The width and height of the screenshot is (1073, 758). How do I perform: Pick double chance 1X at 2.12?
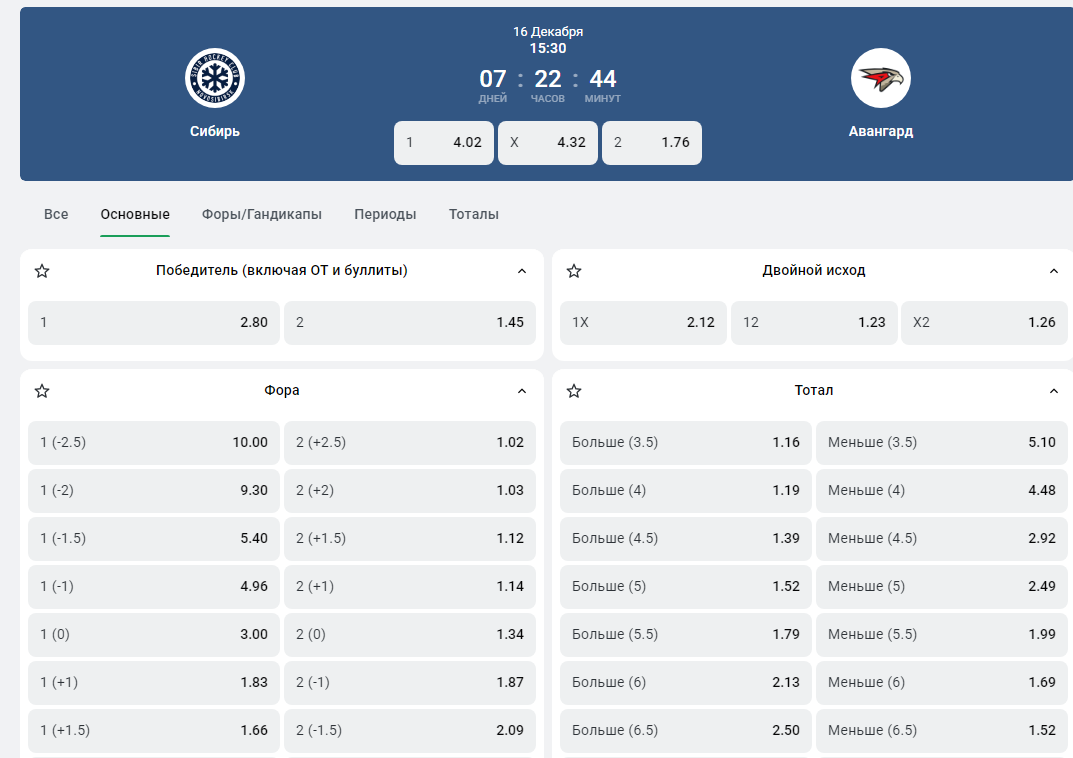point(643,323)
